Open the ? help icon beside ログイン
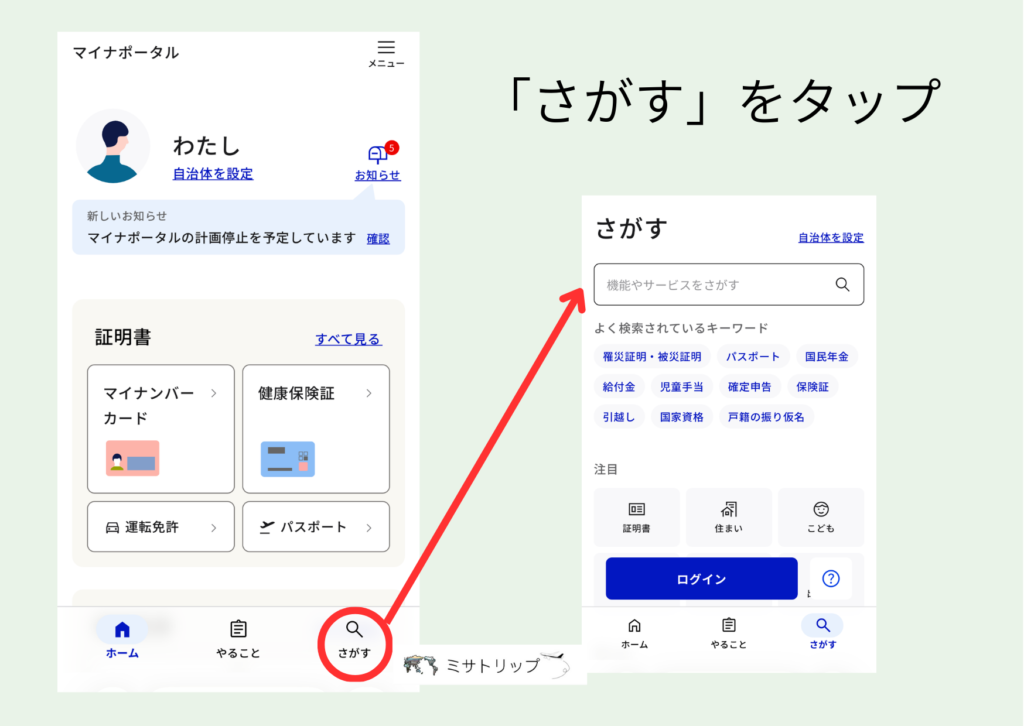1024x726 pixels. tap(831, 578)
